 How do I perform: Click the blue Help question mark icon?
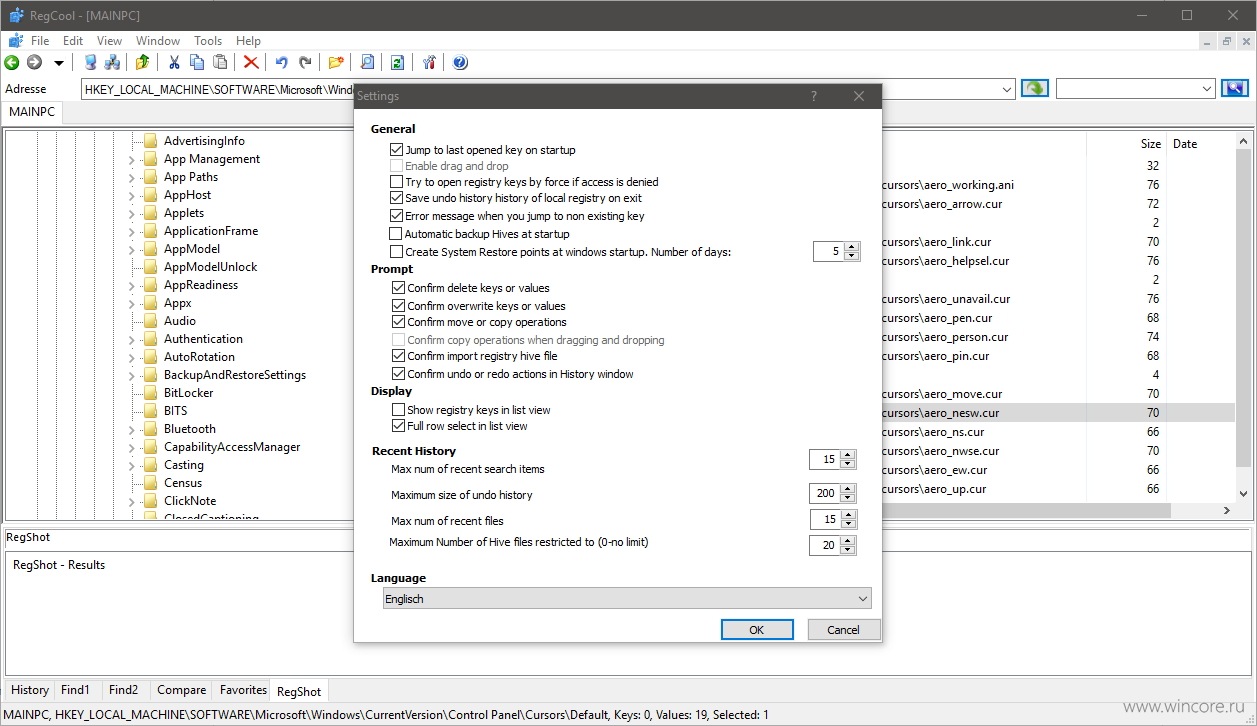click(x=460, y=62)
